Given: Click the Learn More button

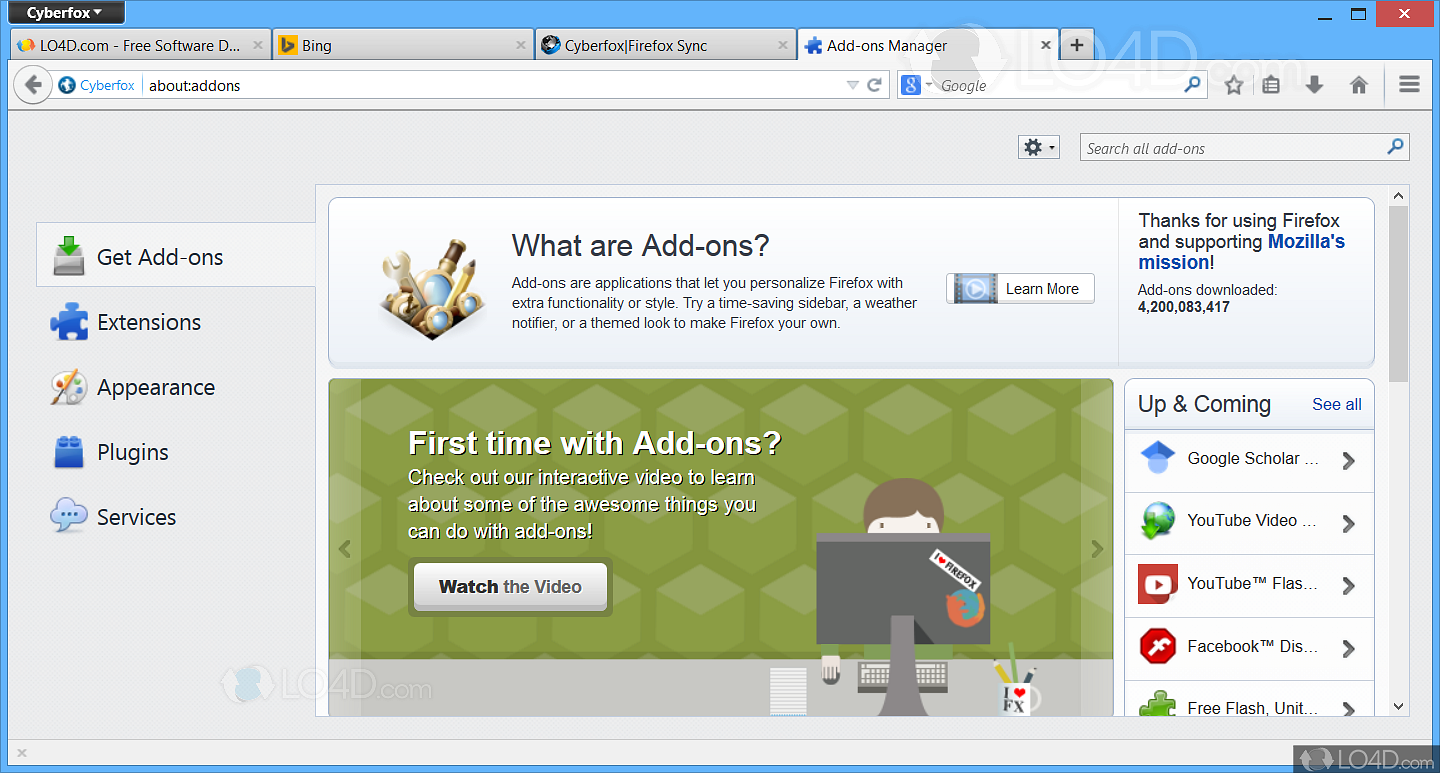Looking at the screenshot, I should (1020, 289).
